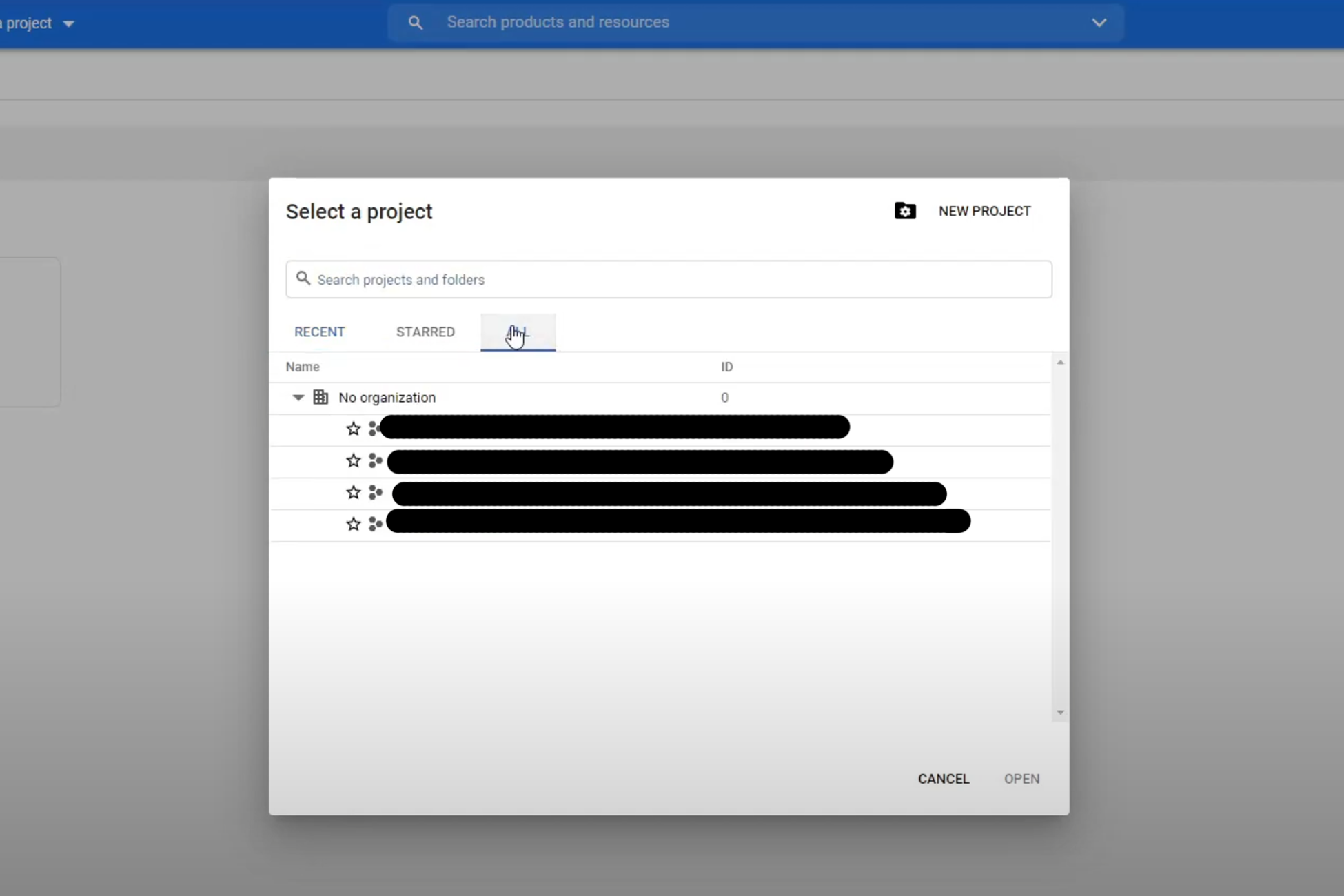Click the project list scrollbar down arrow
The image size is (1344, 896).
click(1060, 713)
